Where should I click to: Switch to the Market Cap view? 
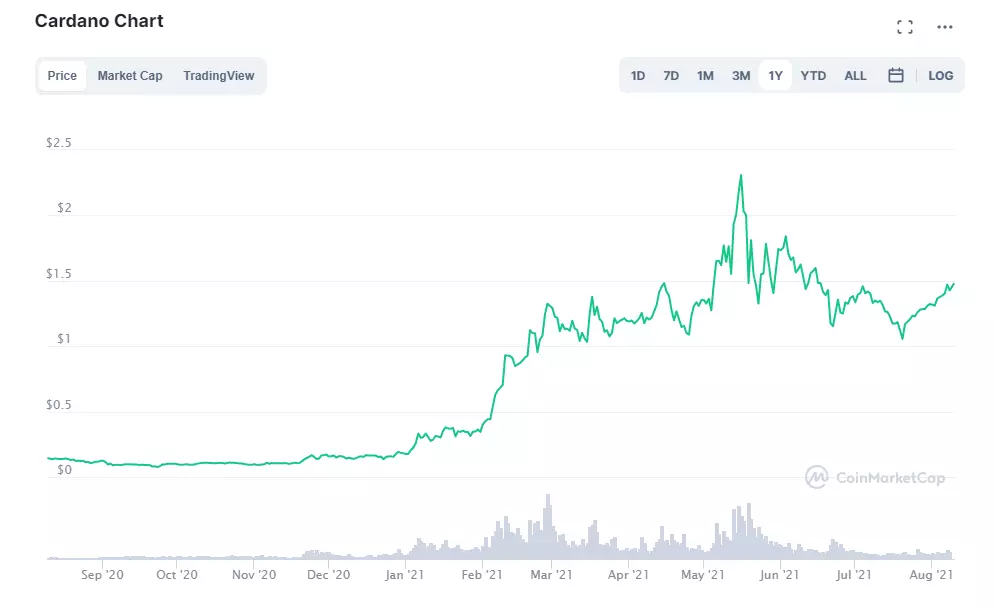tap(130, 75)
